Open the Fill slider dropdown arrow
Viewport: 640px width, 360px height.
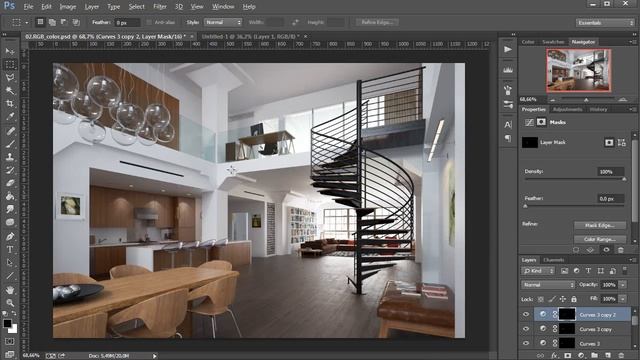(623, 299)
